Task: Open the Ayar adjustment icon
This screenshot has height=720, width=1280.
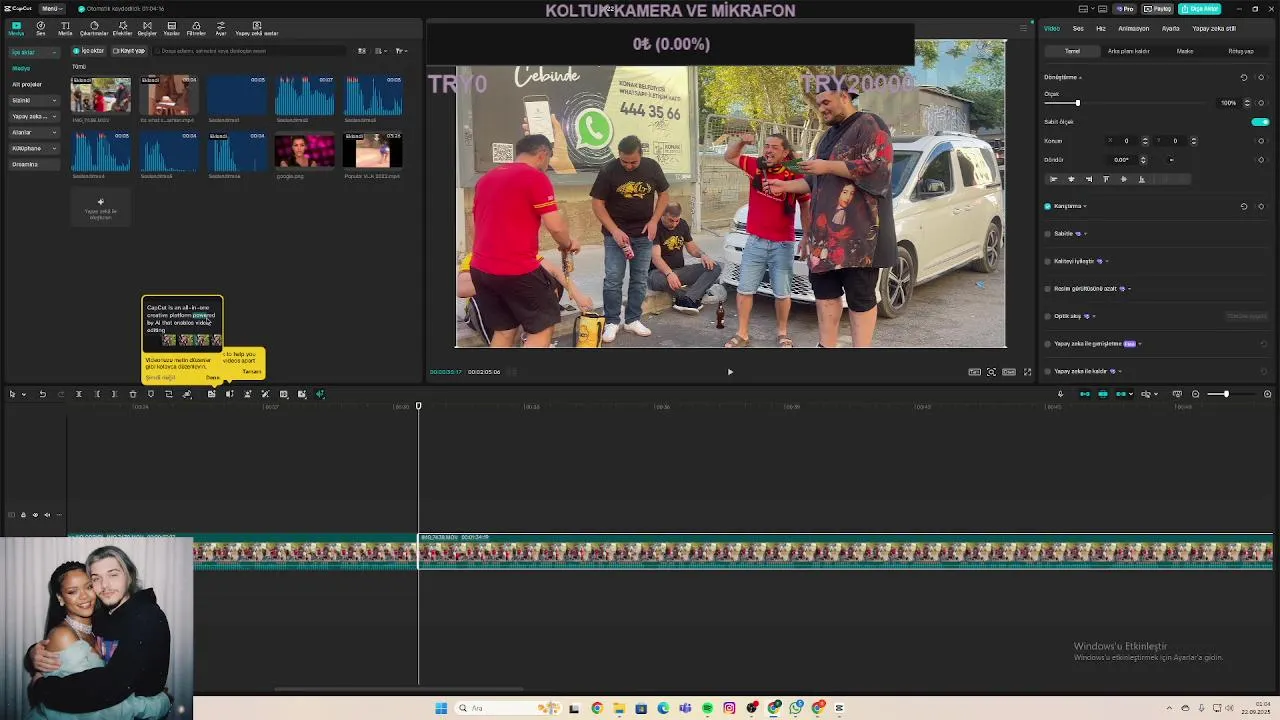Action: pos(221,28)
